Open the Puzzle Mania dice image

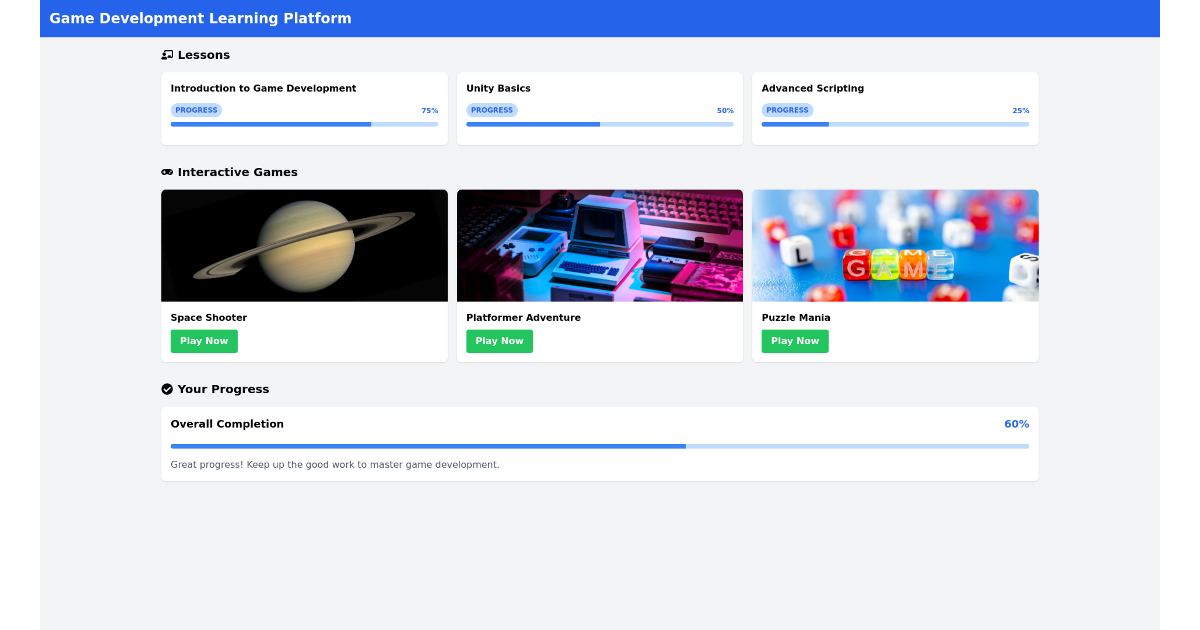894,245
